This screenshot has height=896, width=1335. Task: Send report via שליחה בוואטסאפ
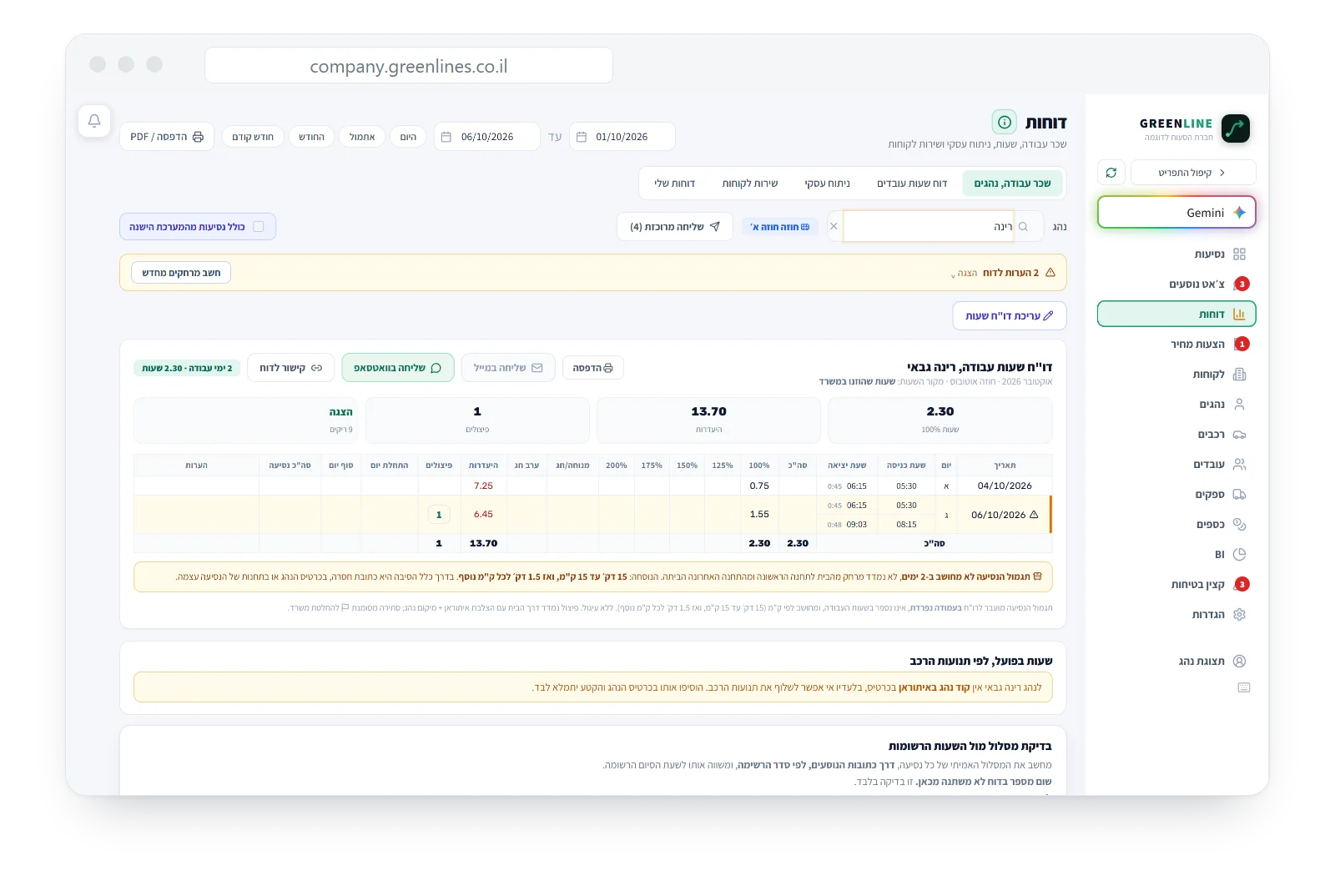(398, 368)
